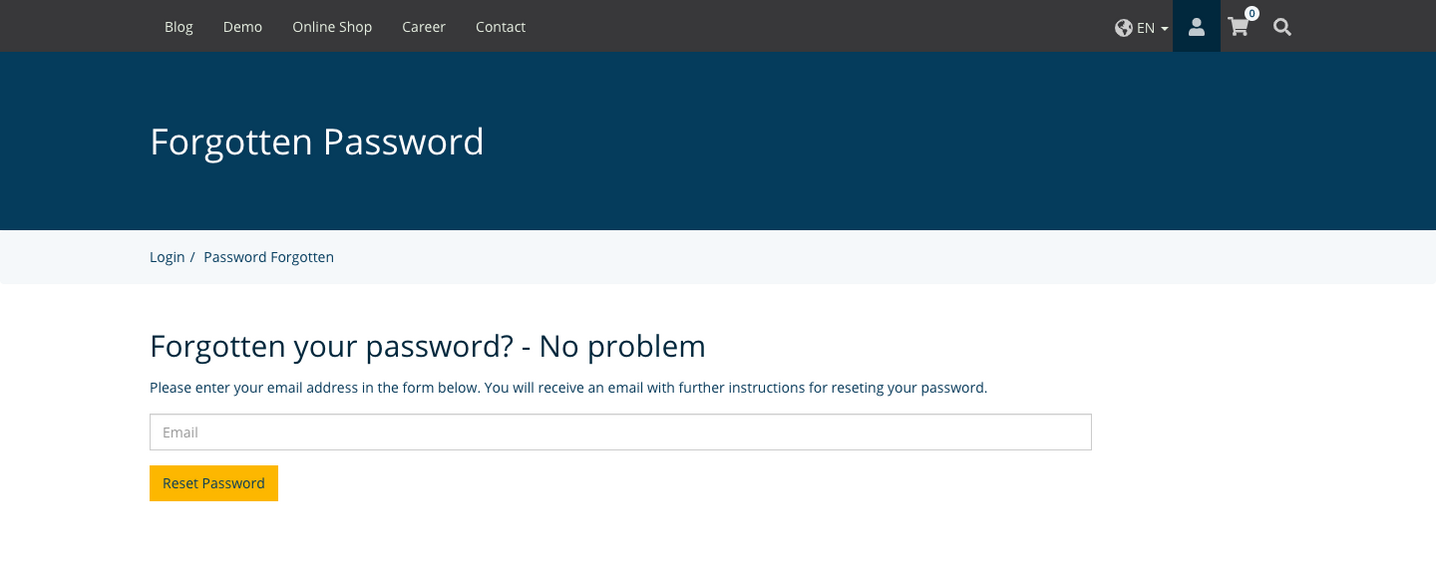Open the Online Shop menu item
Screen dimensions: 1436x576
click(x=332, y=27)
